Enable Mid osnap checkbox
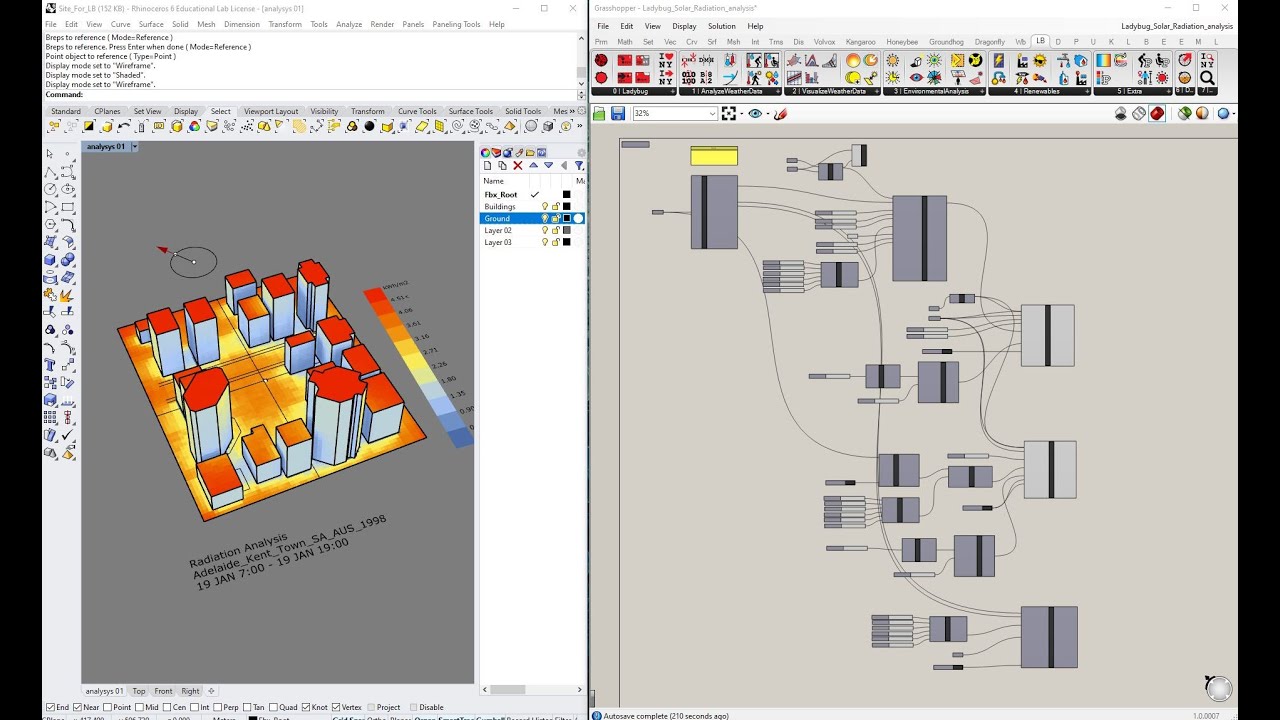 coord(138,707)
